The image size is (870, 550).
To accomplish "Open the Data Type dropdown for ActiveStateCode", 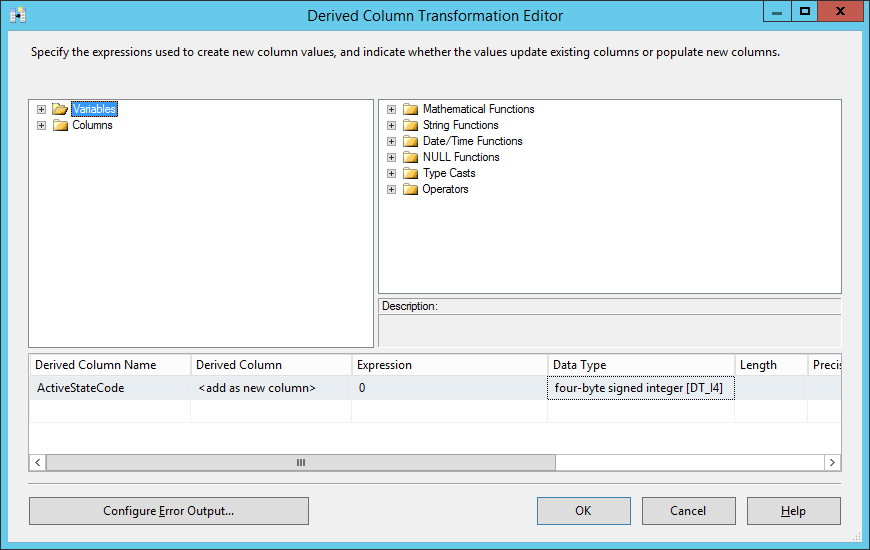I will coord(641,388).
